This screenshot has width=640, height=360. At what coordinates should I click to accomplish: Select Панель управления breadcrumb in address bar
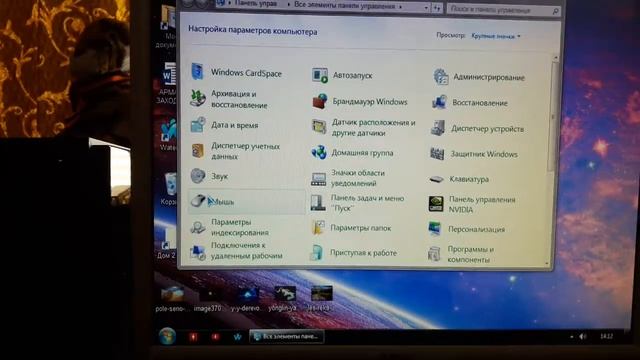pyautogui.click(x=256, y=4)
